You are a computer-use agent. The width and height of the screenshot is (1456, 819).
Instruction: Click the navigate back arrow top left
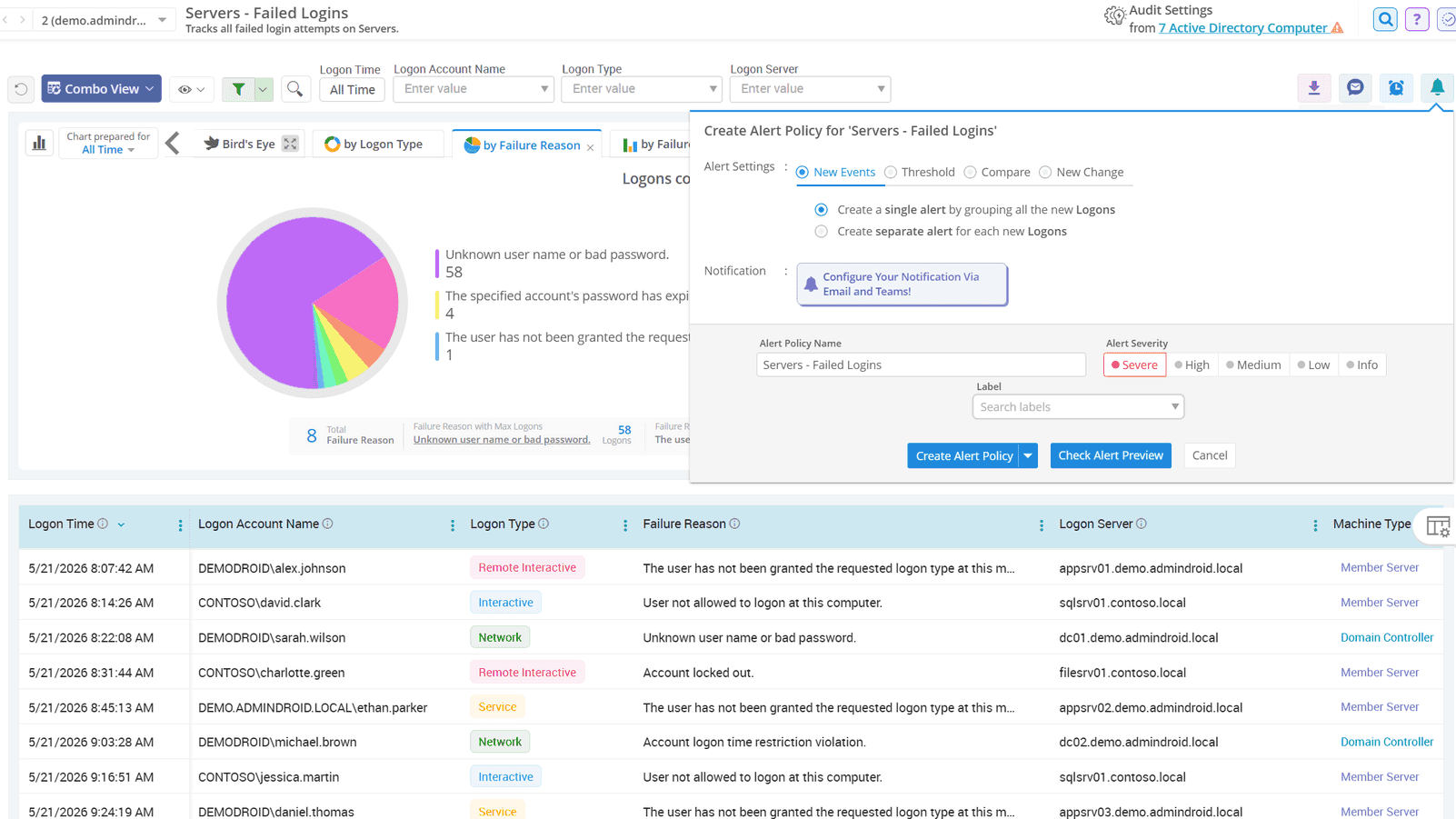point(5,19)
